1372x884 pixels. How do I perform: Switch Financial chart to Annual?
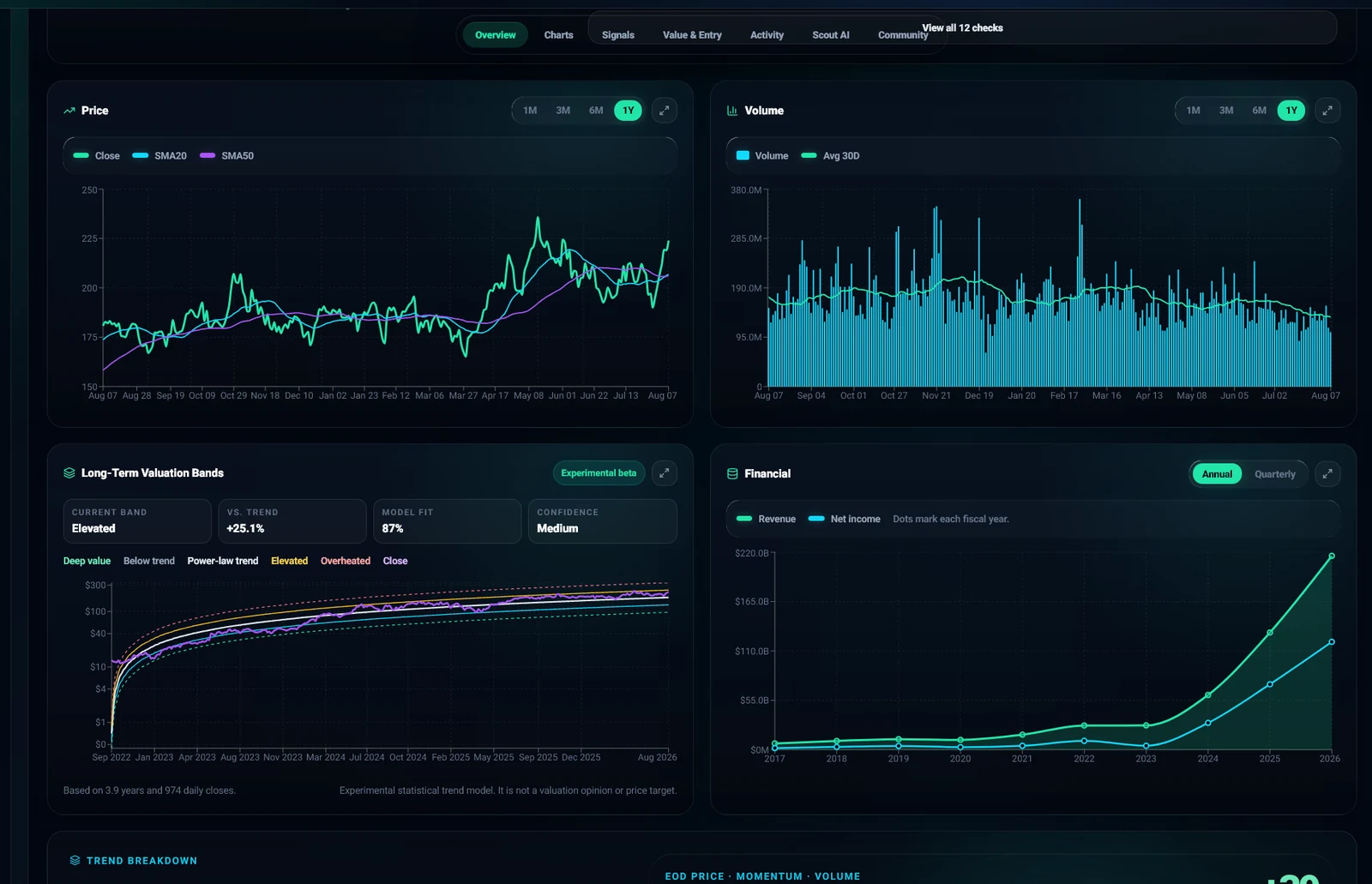(1217, 474)
